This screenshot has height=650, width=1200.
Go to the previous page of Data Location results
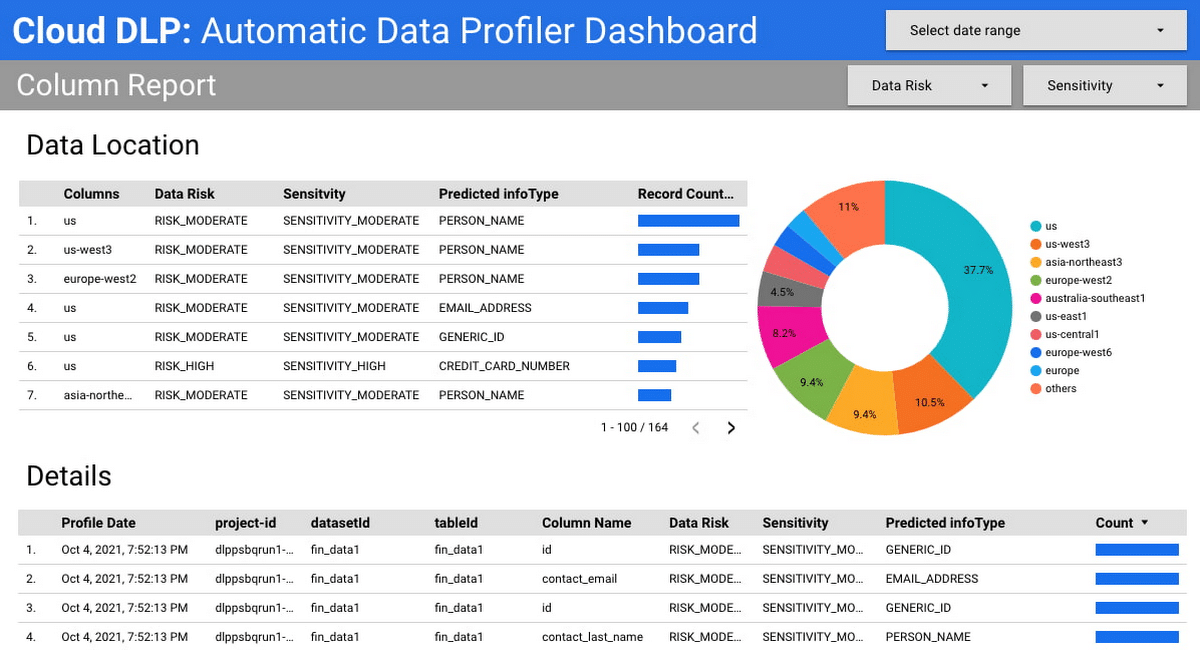pyautogui.click(x=697, y=428)
